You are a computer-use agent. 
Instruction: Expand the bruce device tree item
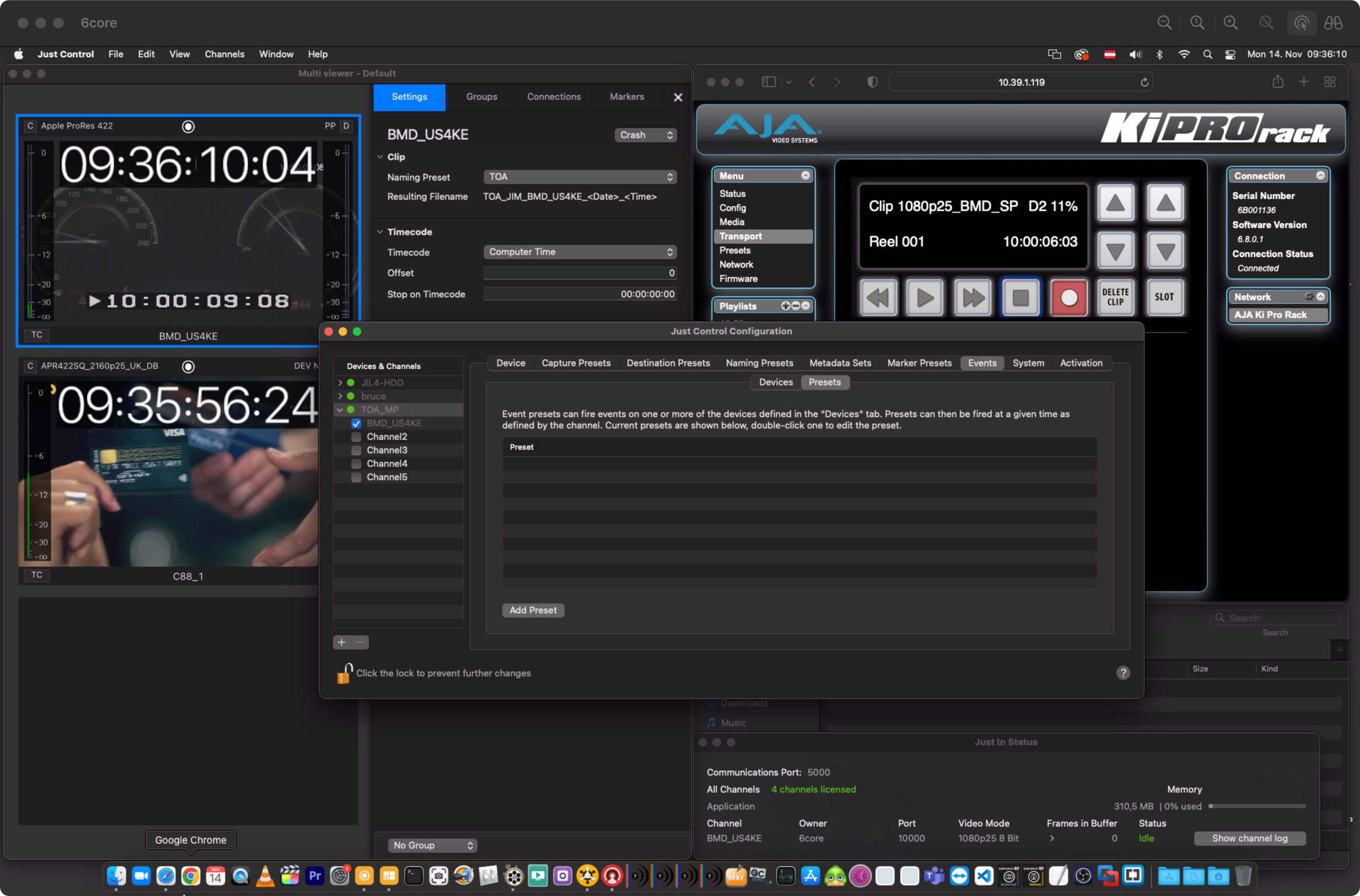[340, 396]
